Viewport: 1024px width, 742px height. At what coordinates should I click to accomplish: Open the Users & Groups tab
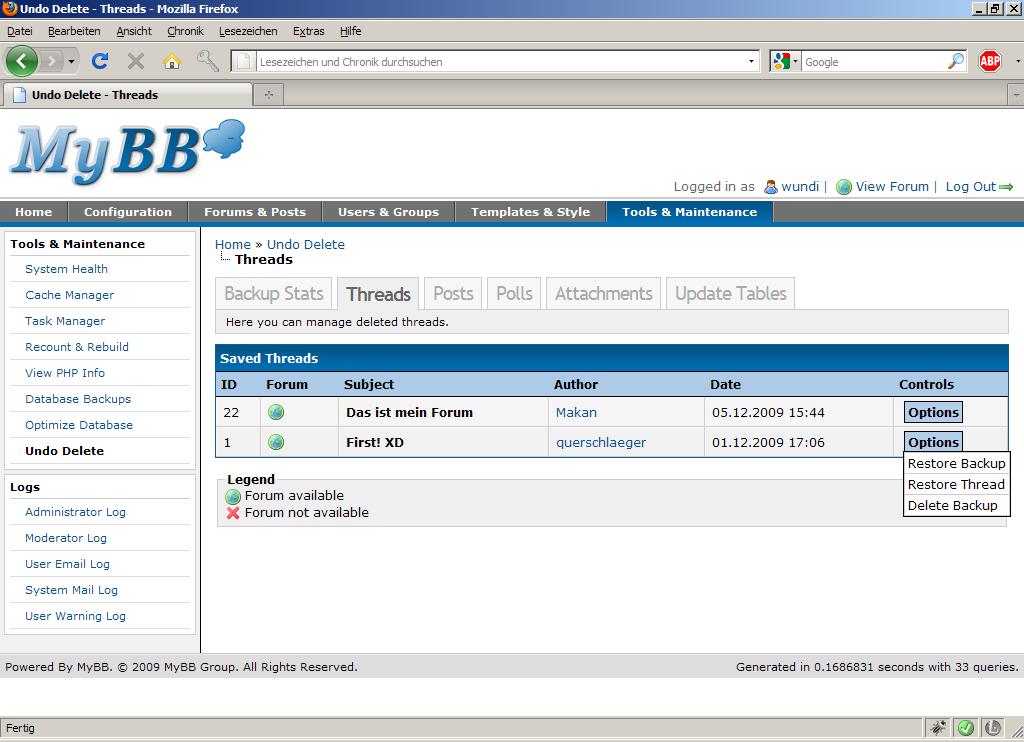click(389, 212)
